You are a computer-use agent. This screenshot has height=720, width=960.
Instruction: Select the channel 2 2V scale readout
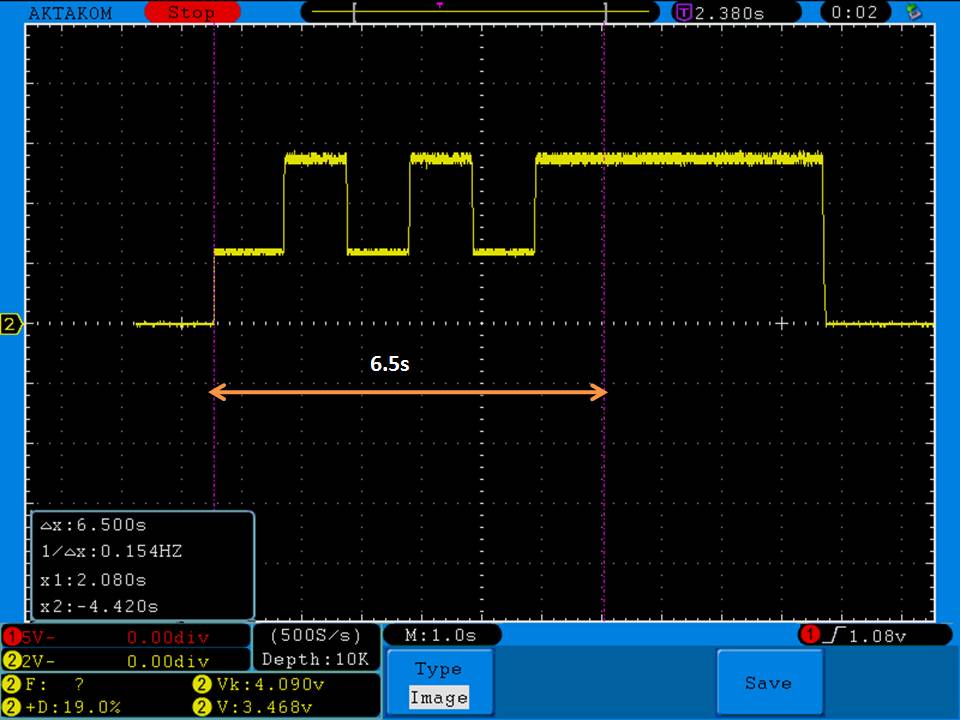[125, 661]
